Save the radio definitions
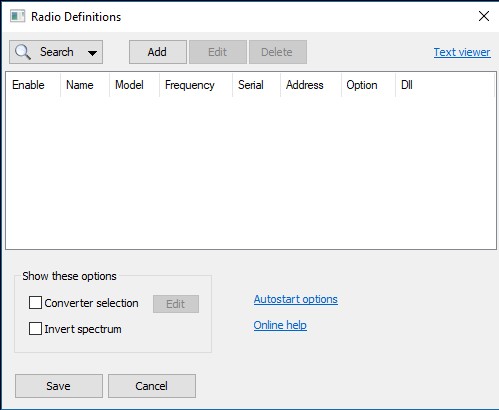The height and width of the screenshot is (410, 499). pos(59,386)
